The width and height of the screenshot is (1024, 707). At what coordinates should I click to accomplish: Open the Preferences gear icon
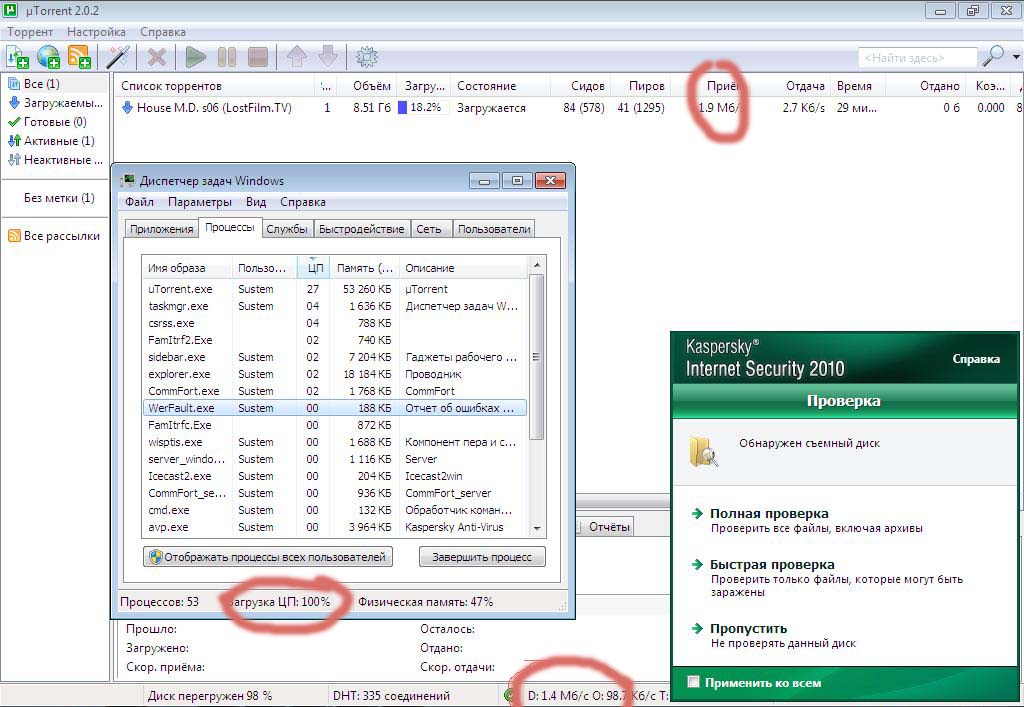pyautogui.click(x=366, y=56)
